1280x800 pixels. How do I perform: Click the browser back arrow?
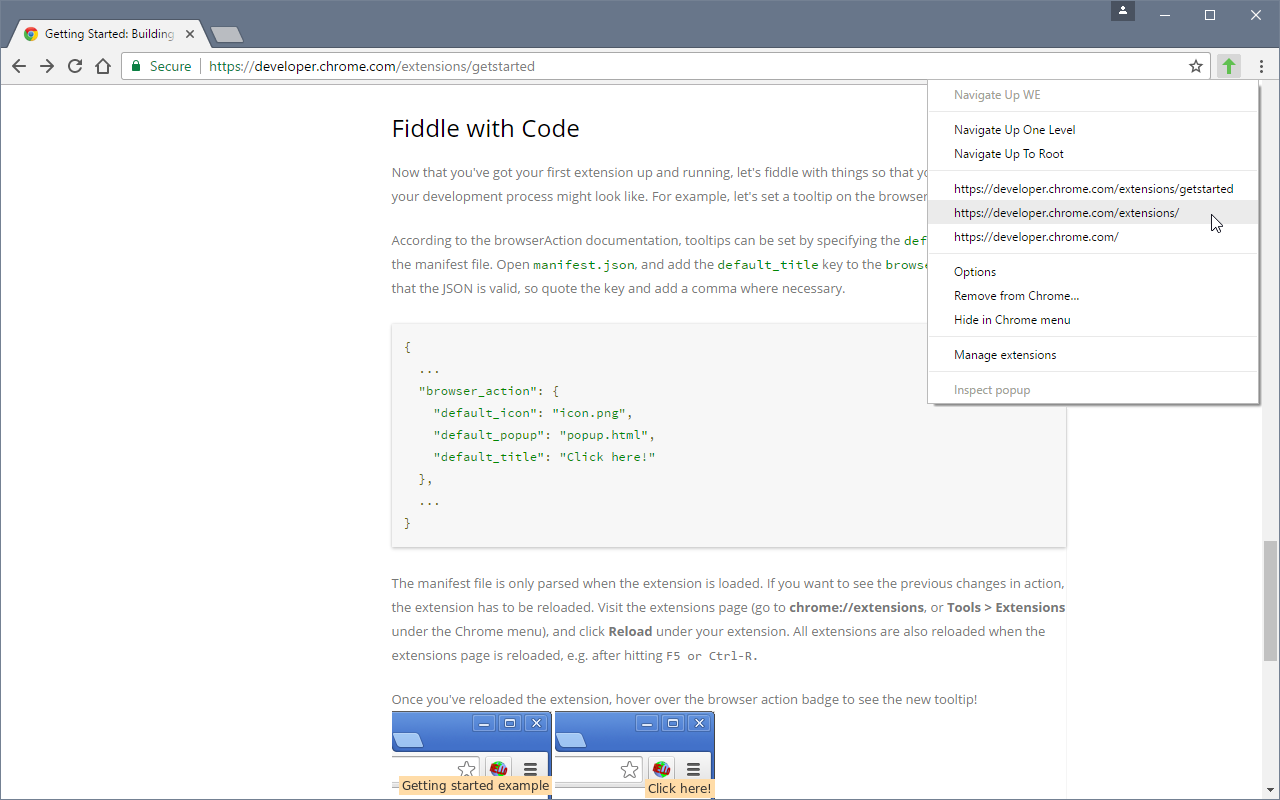pyautogui.click(x=19, y=66)
